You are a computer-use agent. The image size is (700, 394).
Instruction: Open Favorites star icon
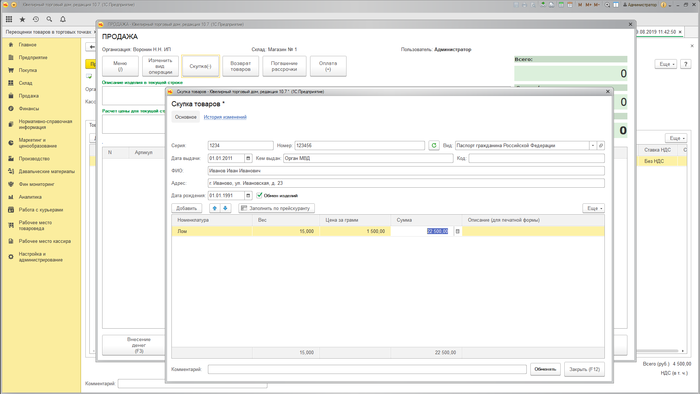[22, 19]
